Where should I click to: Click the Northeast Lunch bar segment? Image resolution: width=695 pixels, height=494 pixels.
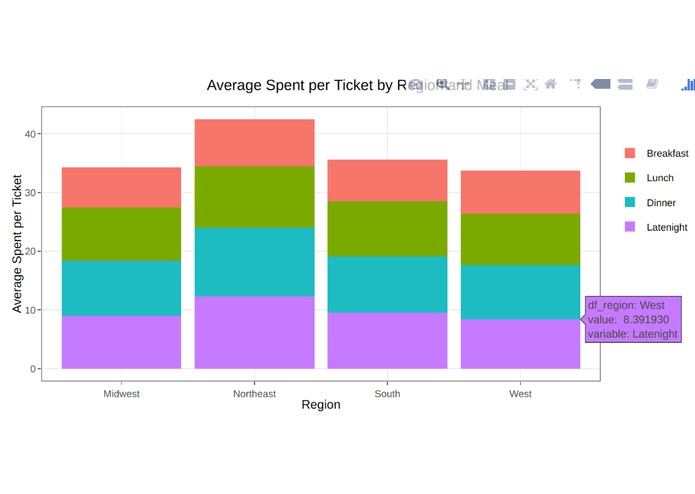[254, 197]
